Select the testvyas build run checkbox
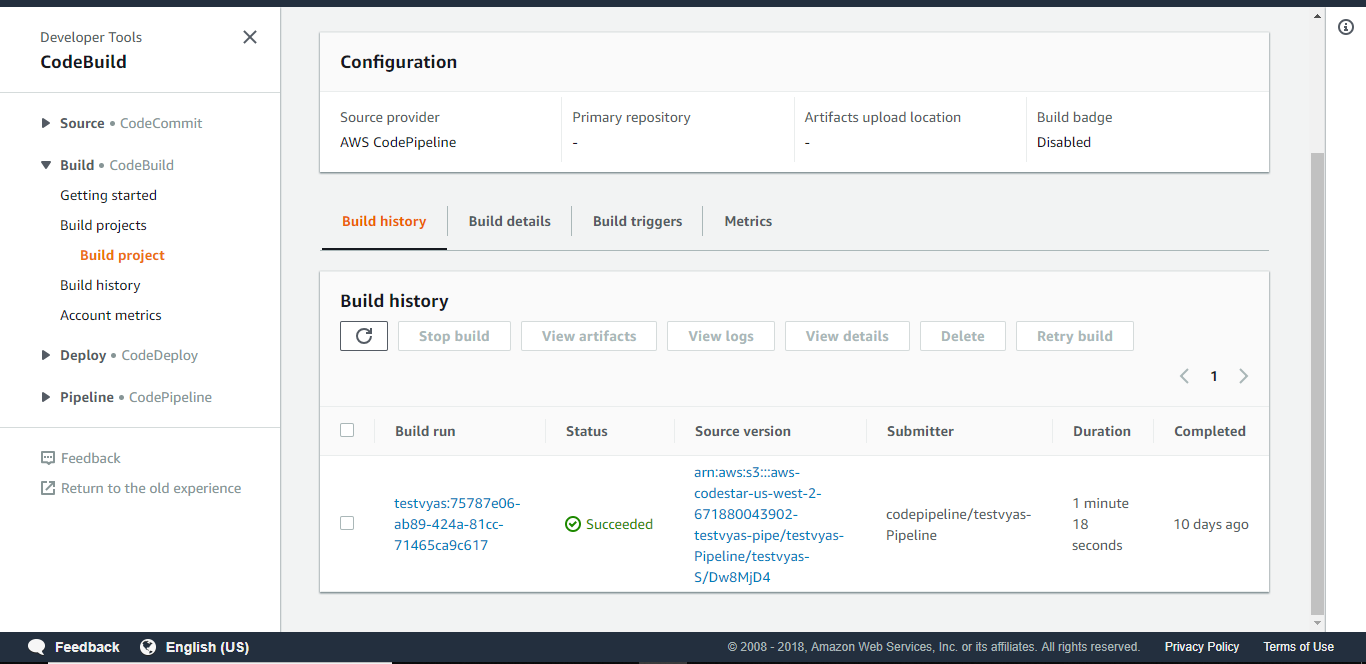The width and height of the screenshot is (1366, 664). (347, 523)
